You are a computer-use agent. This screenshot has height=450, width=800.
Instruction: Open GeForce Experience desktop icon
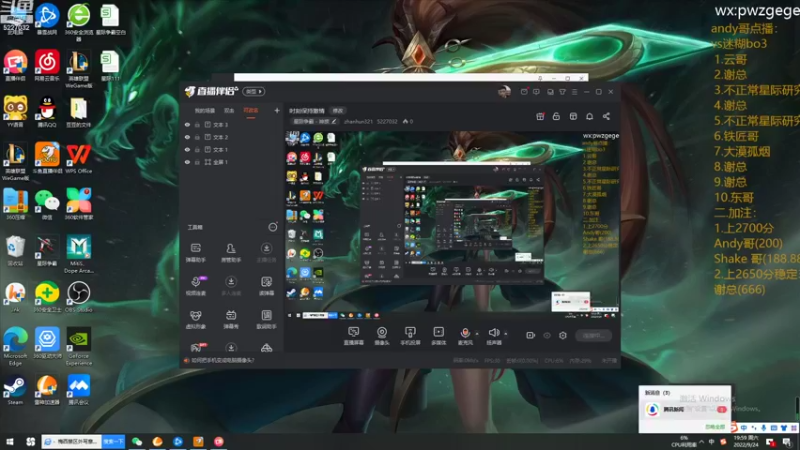79,347
